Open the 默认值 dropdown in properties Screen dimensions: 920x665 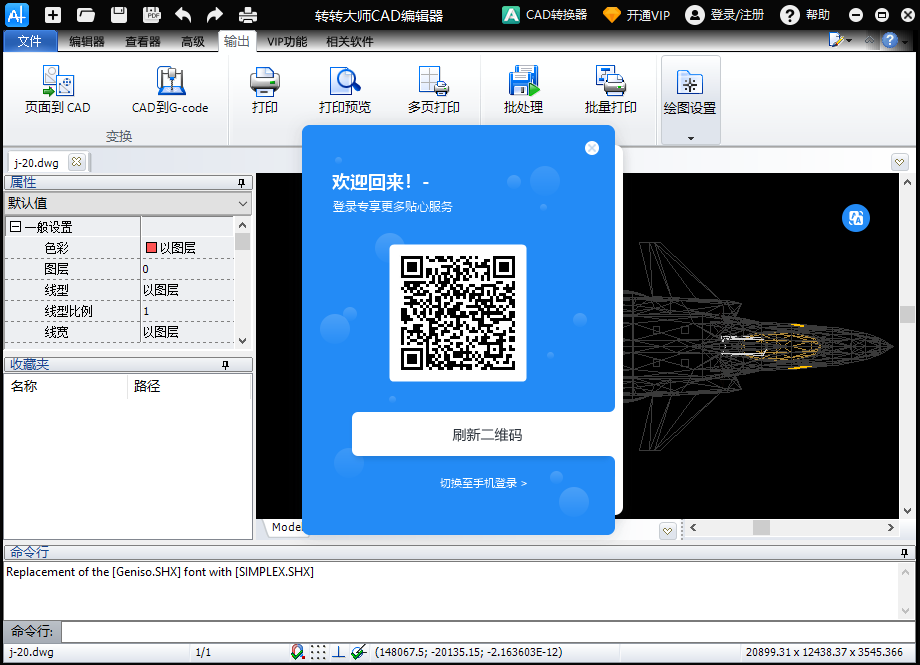tap(243, 203)
